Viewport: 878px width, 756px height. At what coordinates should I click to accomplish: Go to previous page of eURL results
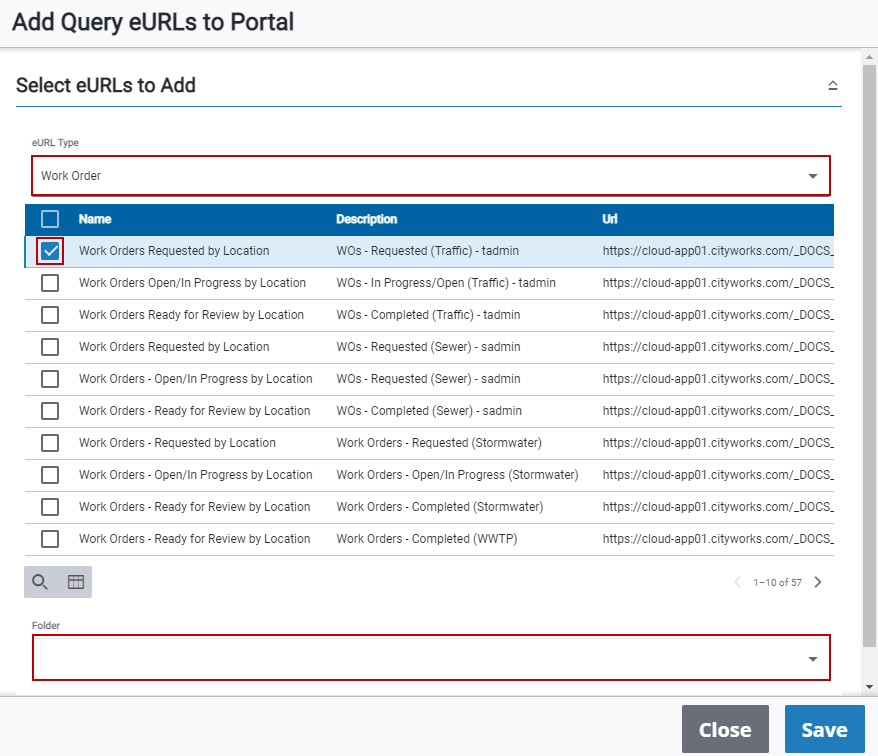pos(738,582)
